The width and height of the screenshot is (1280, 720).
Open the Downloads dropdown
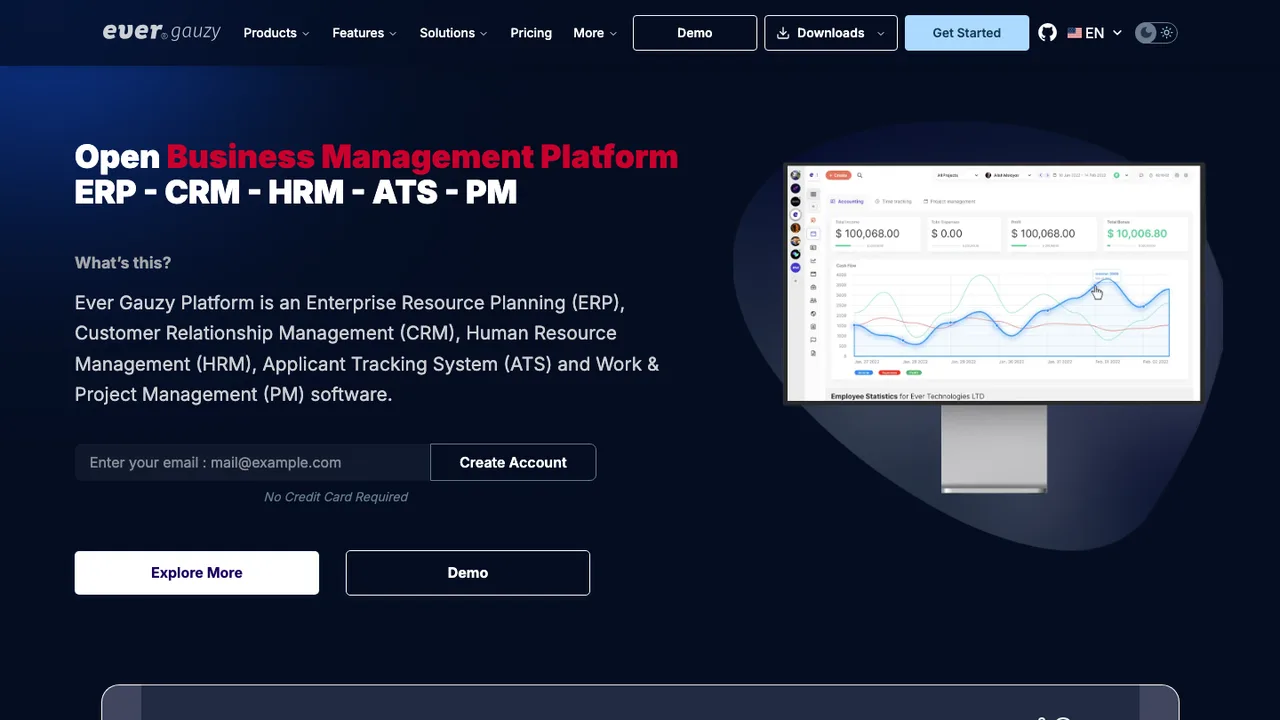click(831, 33)
